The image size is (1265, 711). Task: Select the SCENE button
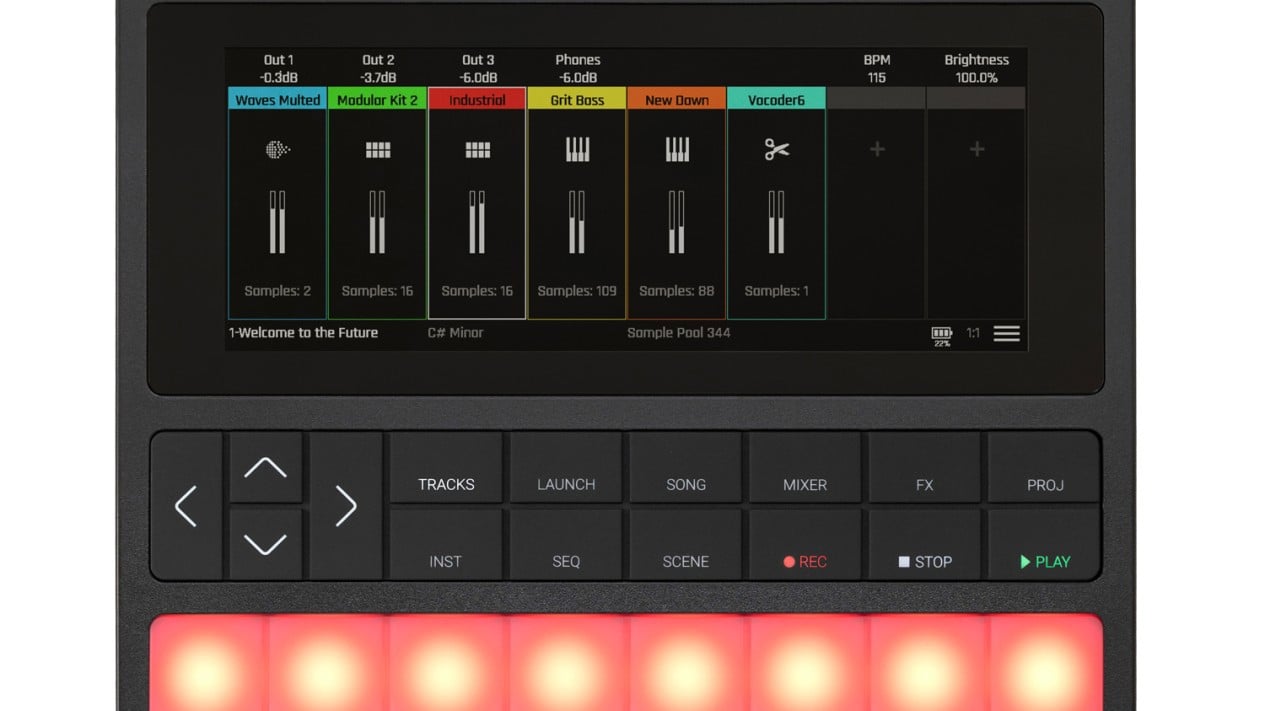[x=686, y=545]
